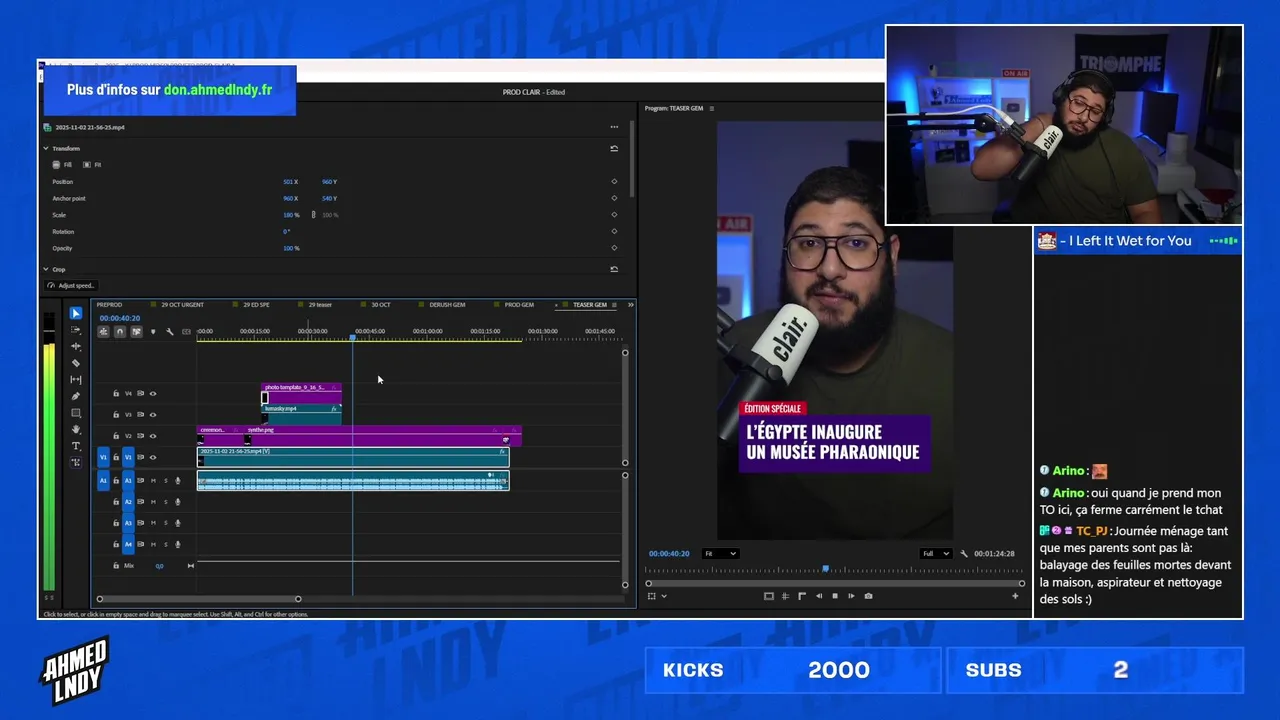The height and width of the screenshot is (720, 1280).
Task: Switch to the PROD GEM tab
Action: 519,304
